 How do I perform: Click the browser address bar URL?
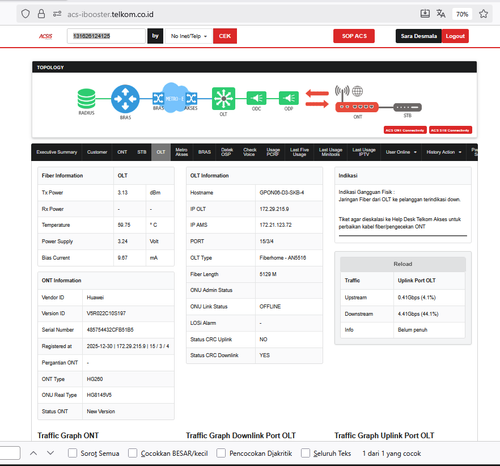(110, 14)
